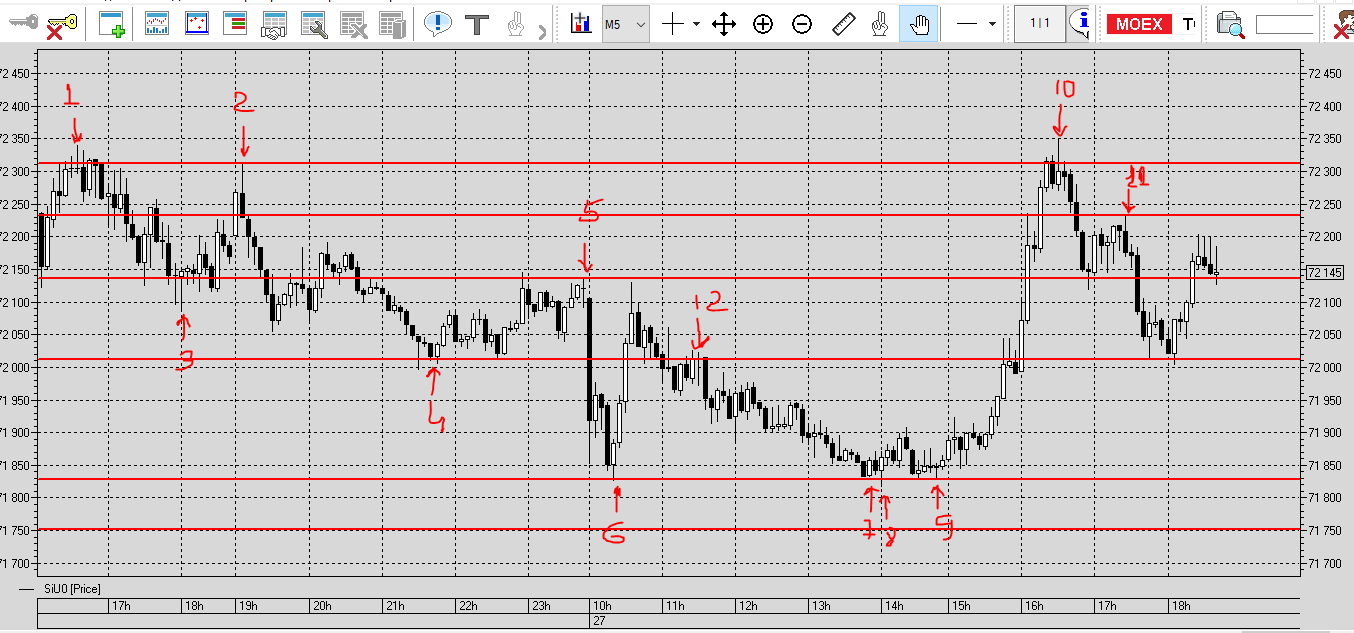This screenshot has height=633, width=1354.
Task: Select the crosshair cursor tool
Action: pos(672,24)
